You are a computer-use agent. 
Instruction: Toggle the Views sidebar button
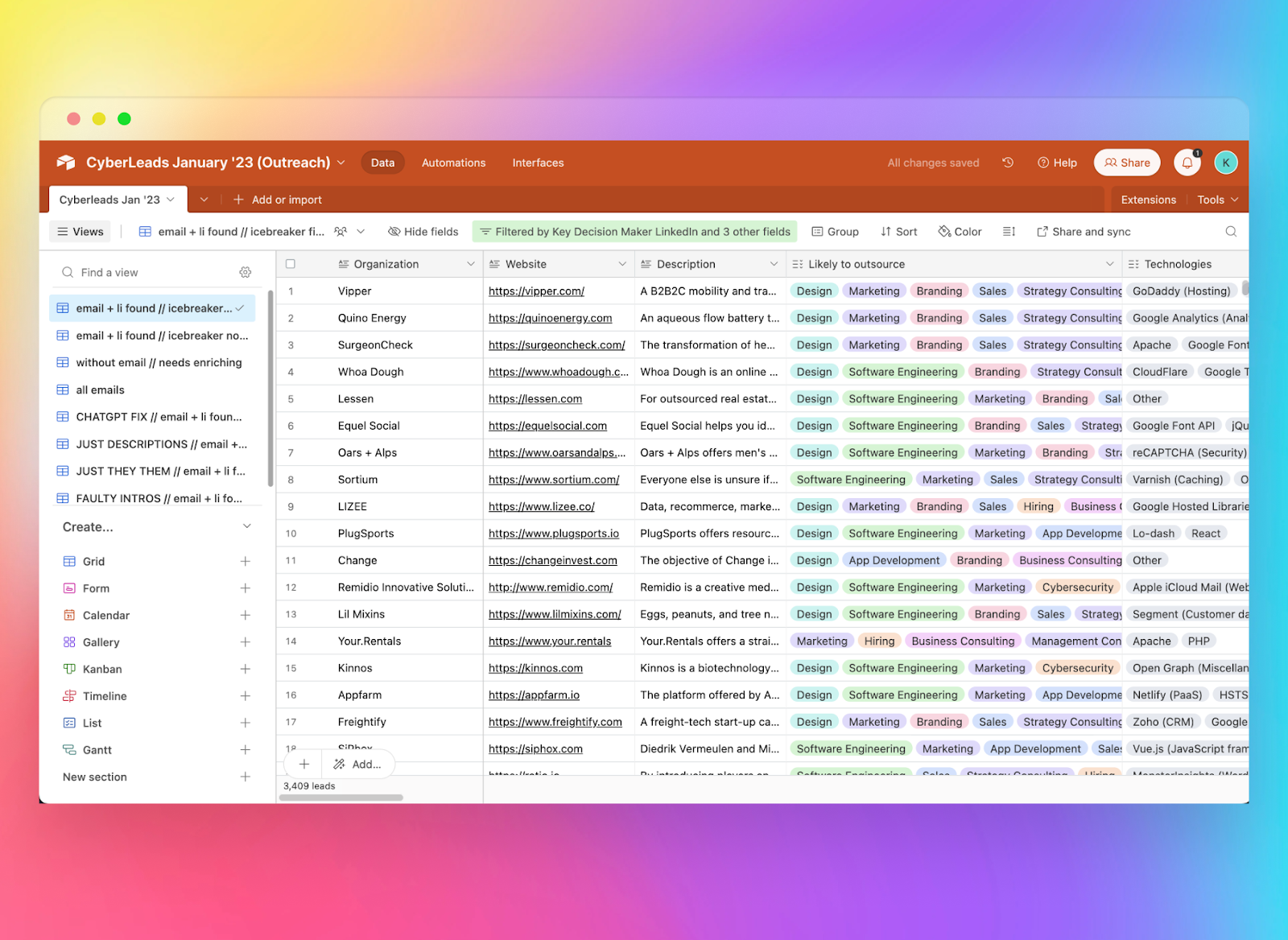coord(80,232)
